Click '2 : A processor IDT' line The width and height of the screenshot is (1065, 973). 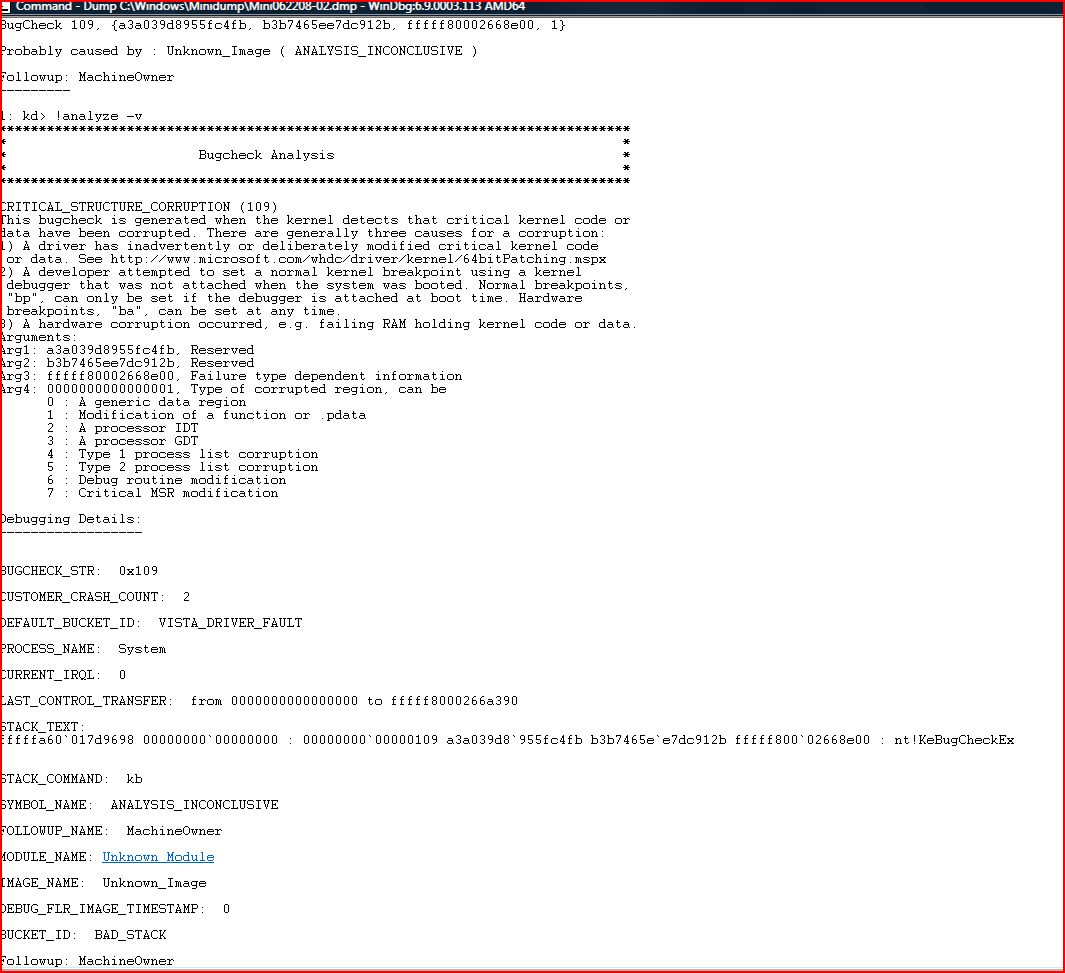[x=123, y=428]
